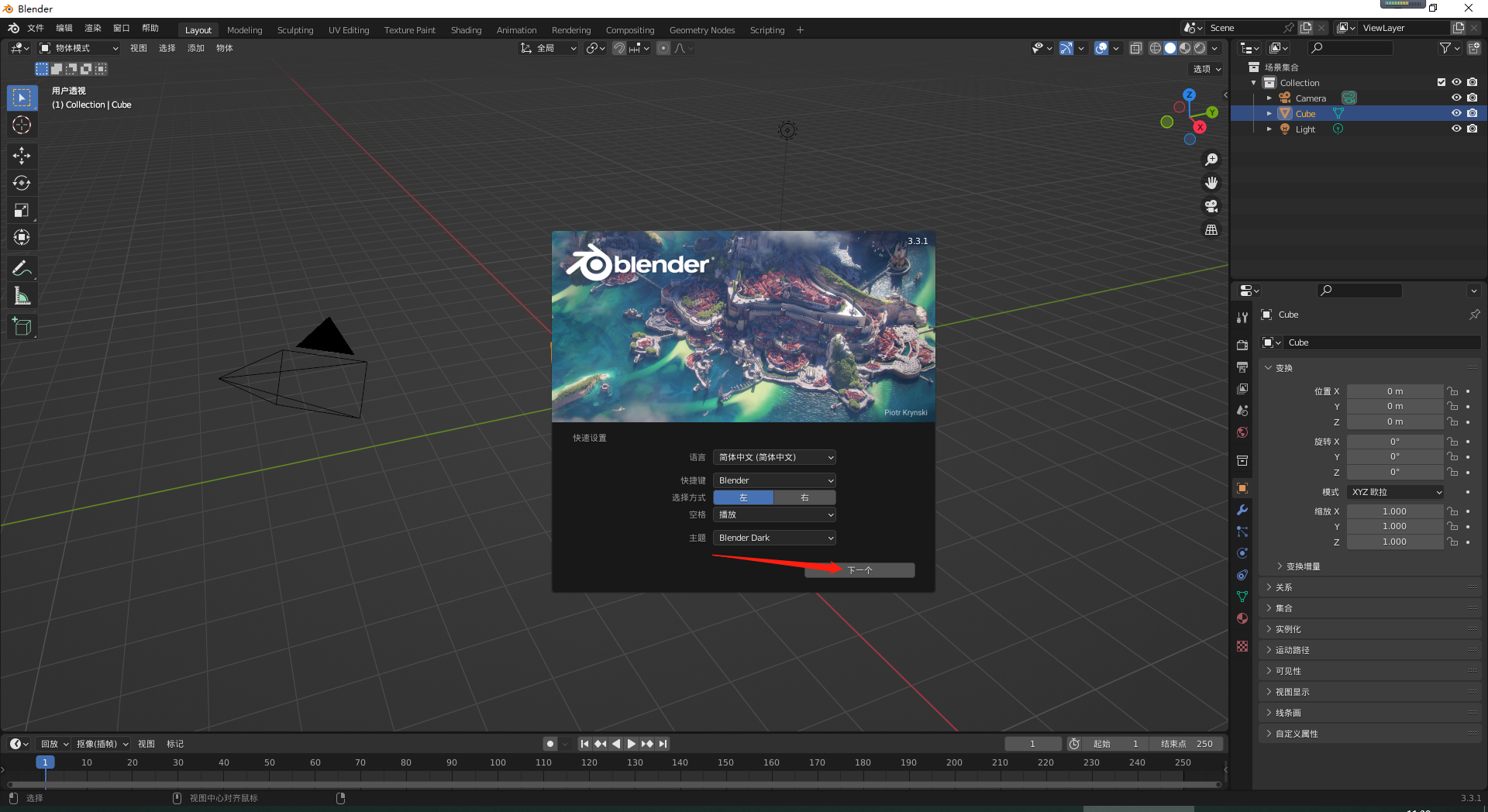Screen dimensions: 1488x812
Task: Open the shortcuts keymap dropdown
Action: 774,480
